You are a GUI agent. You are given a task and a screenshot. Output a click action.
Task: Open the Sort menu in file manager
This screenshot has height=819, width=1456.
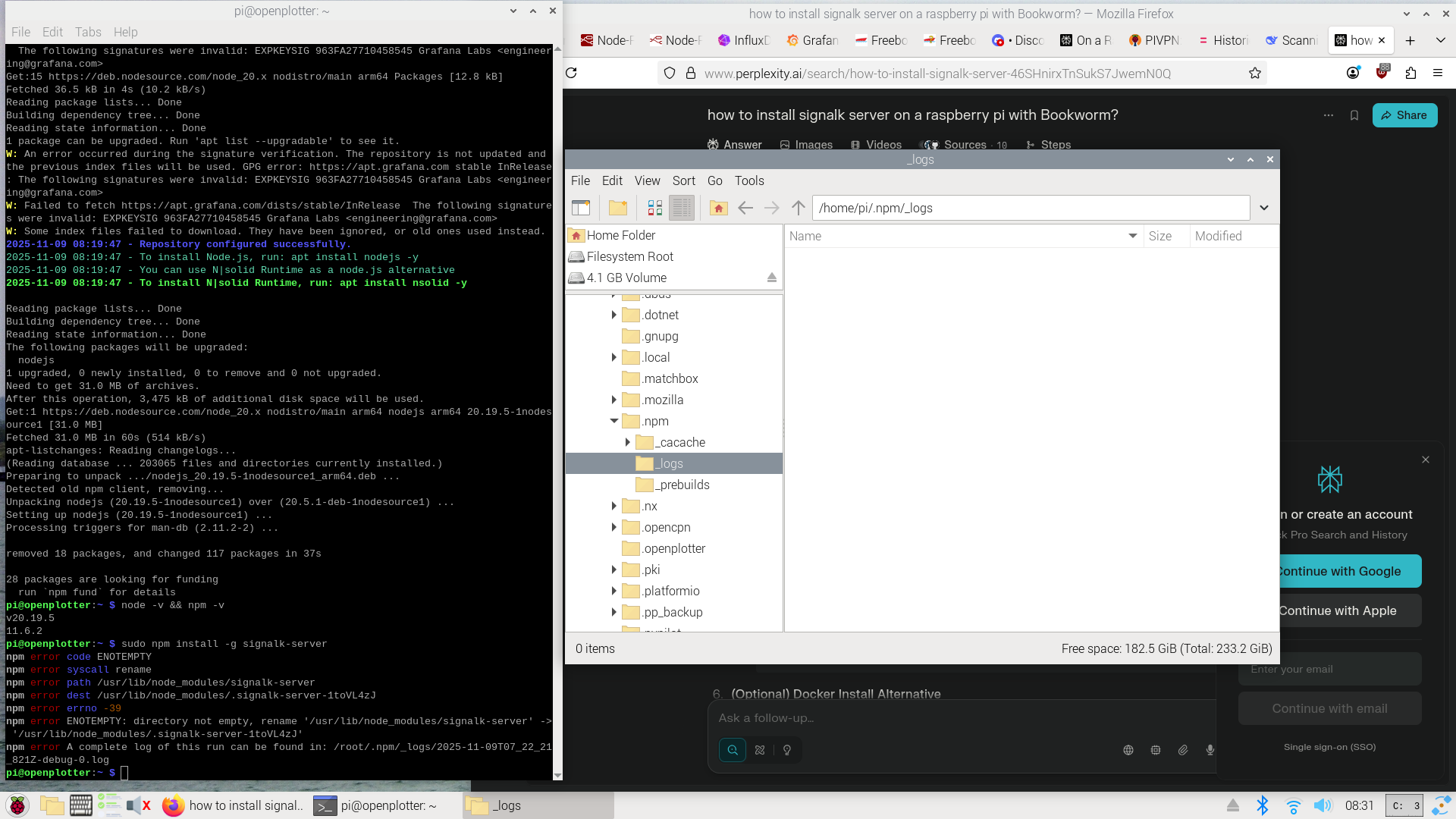[x=683, y=180]
